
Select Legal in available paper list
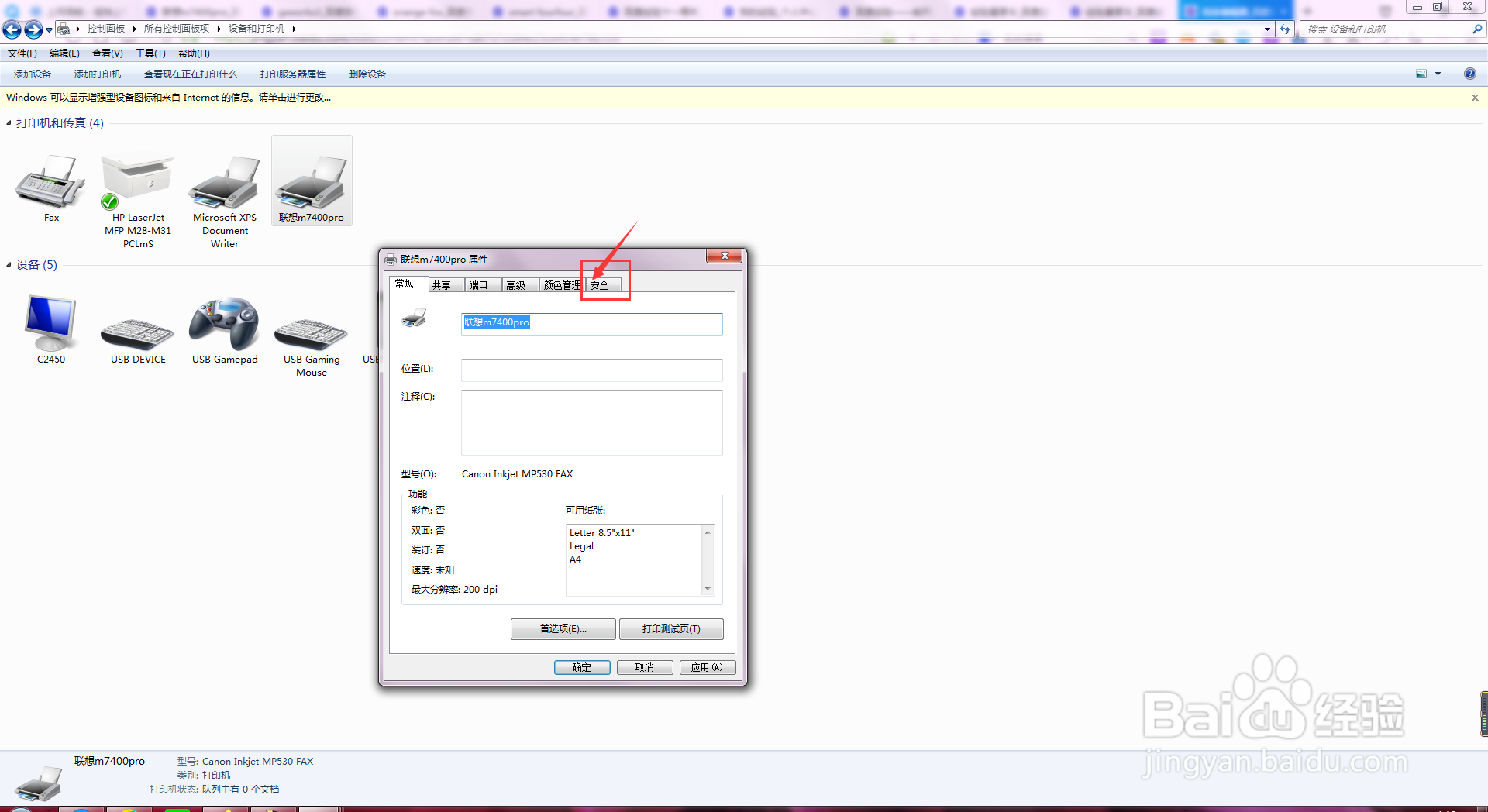(x=582, y=546)
